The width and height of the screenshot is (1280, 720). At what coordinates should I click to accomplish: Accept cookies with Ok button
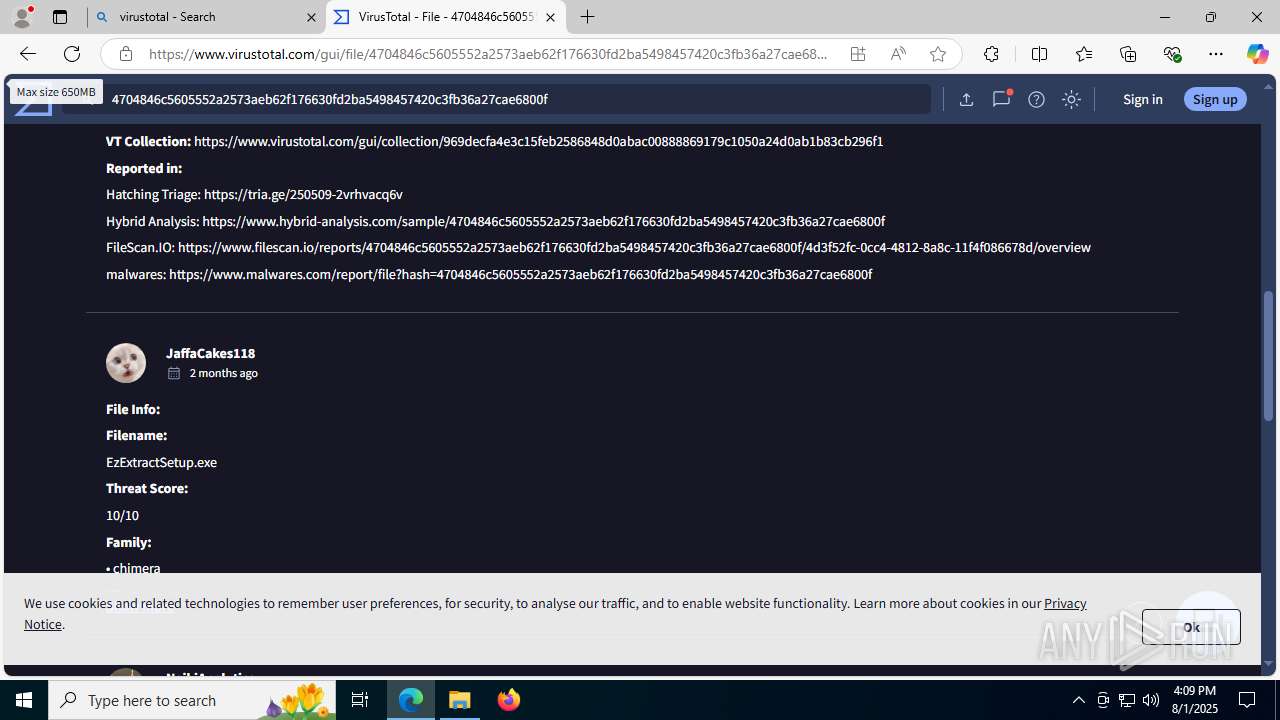1191,627
